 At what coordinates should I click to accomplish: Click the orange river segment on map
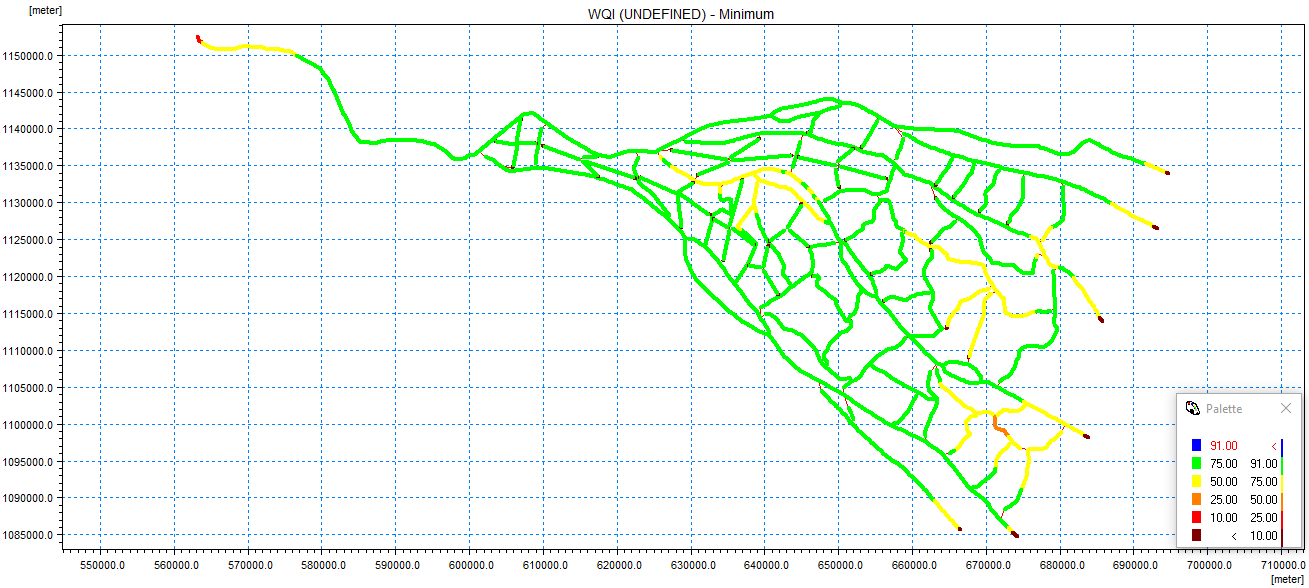pos(1000,429)
